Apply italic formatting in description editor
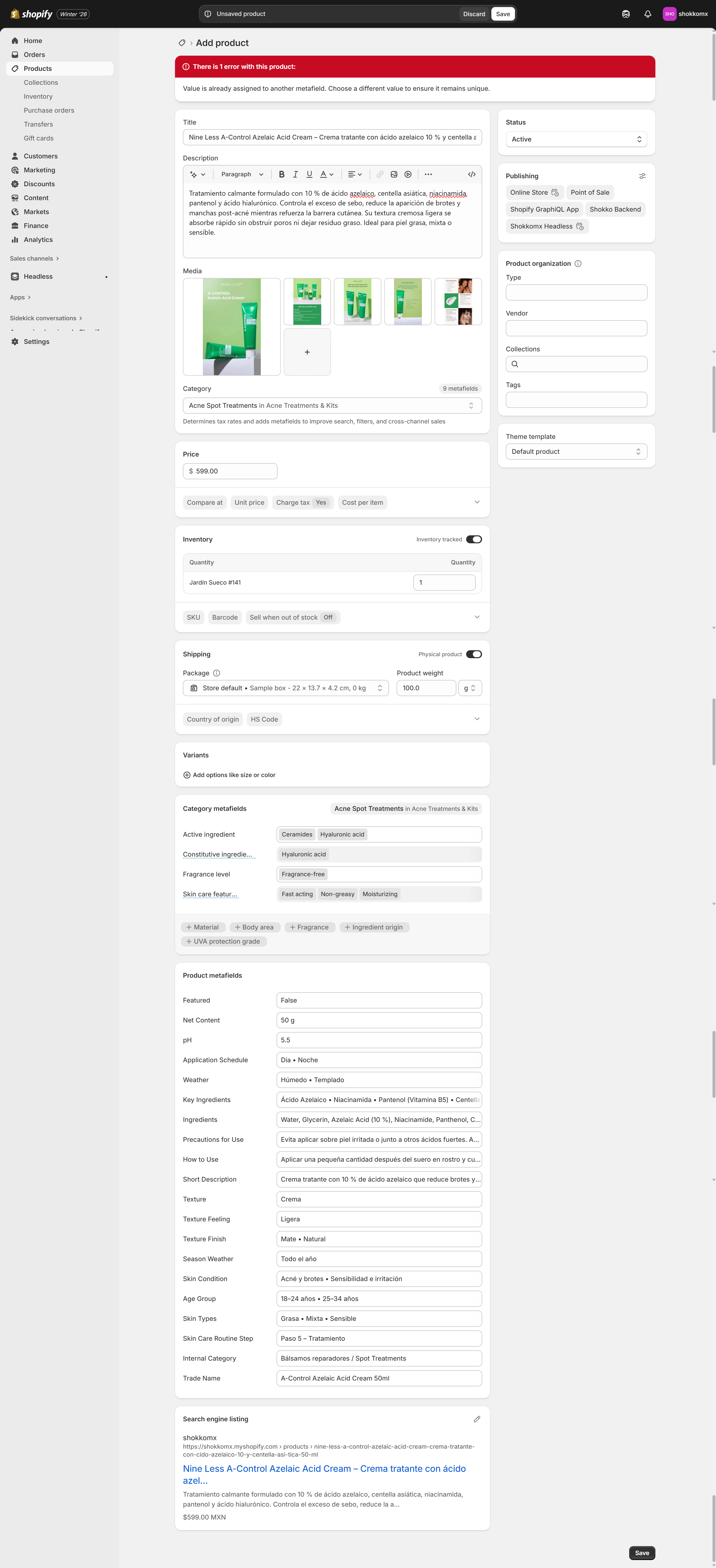 tap(295, 175)
